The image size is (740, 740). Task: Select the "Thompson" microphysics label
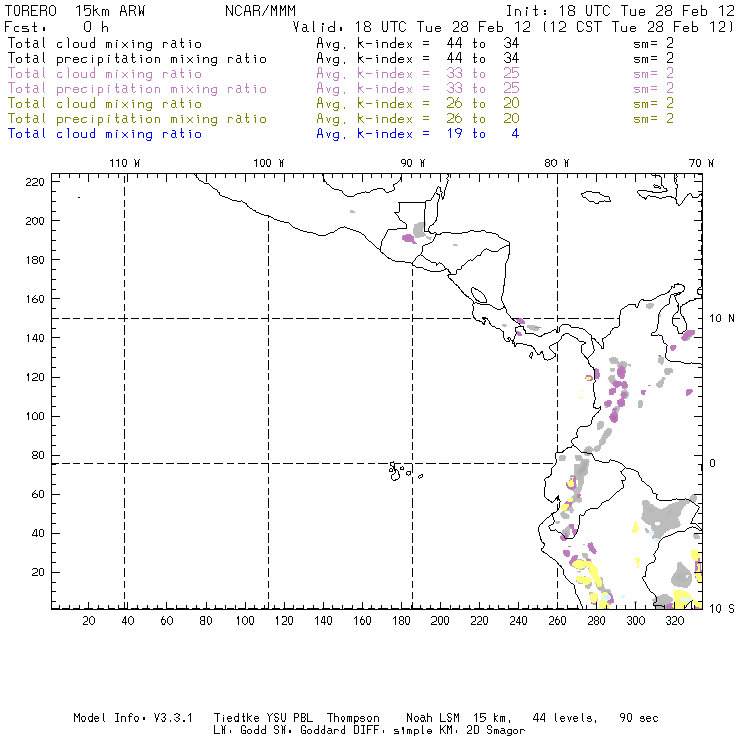353,718
